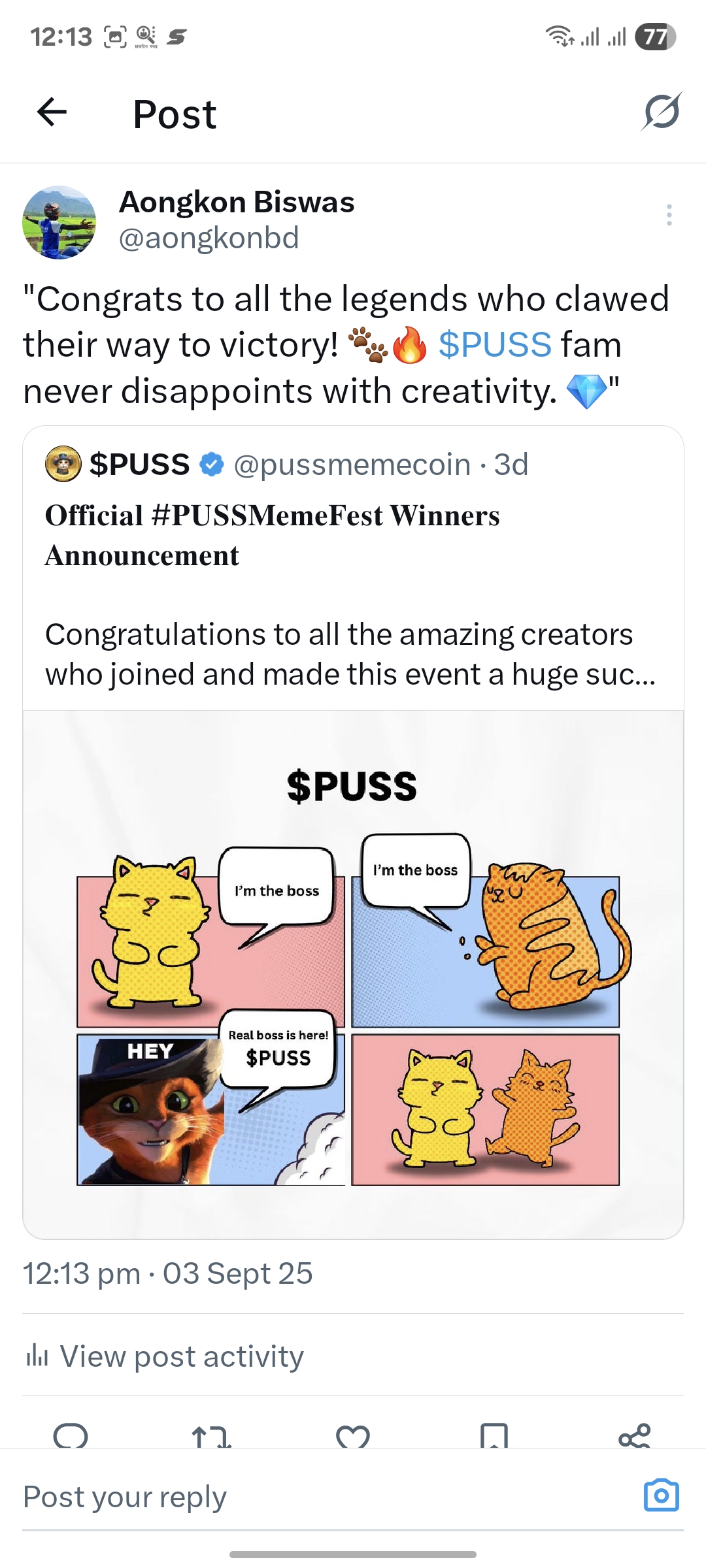706x1568 pixels.
Task: Like the post with the heart icon
Action: 353,1436
